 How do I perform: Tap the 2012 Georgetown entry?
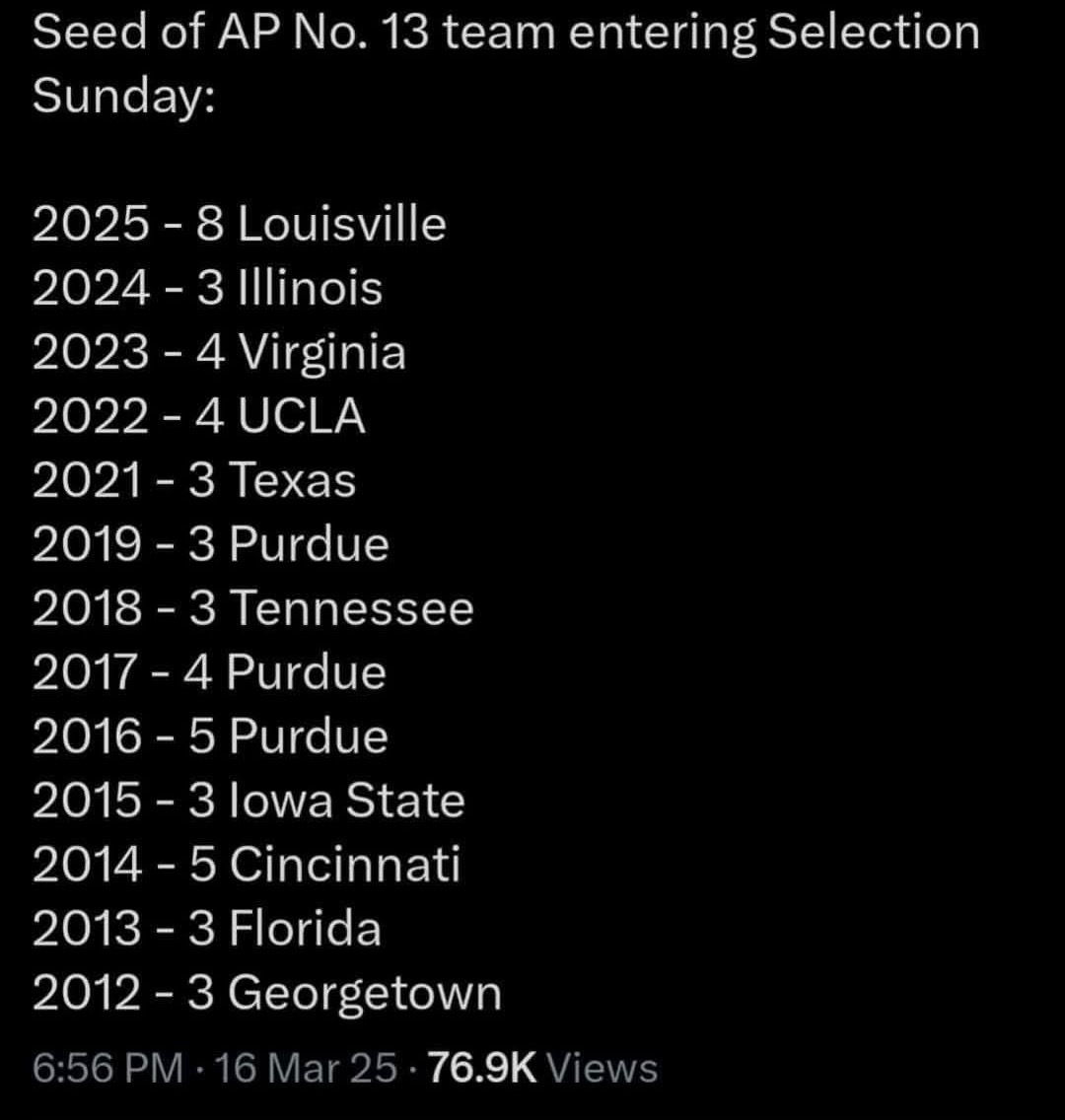click(266, 993)
